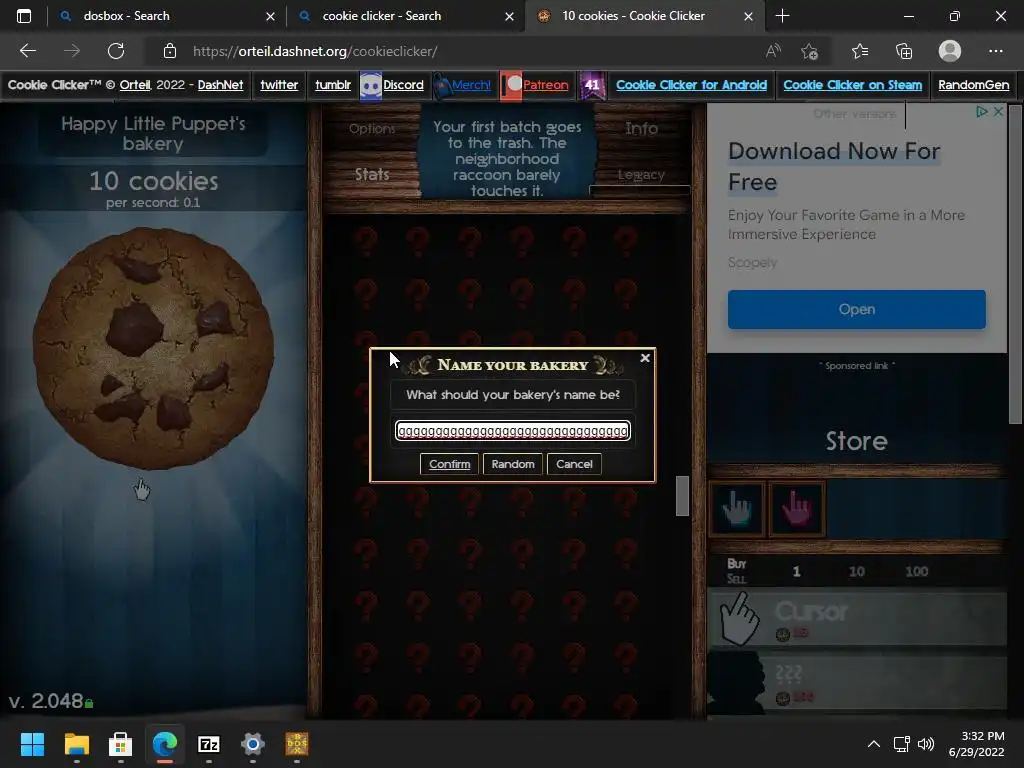This screenshot has width=1024, height=768.
Task: View site information lock icon
Action: click(x=170, y=51)
